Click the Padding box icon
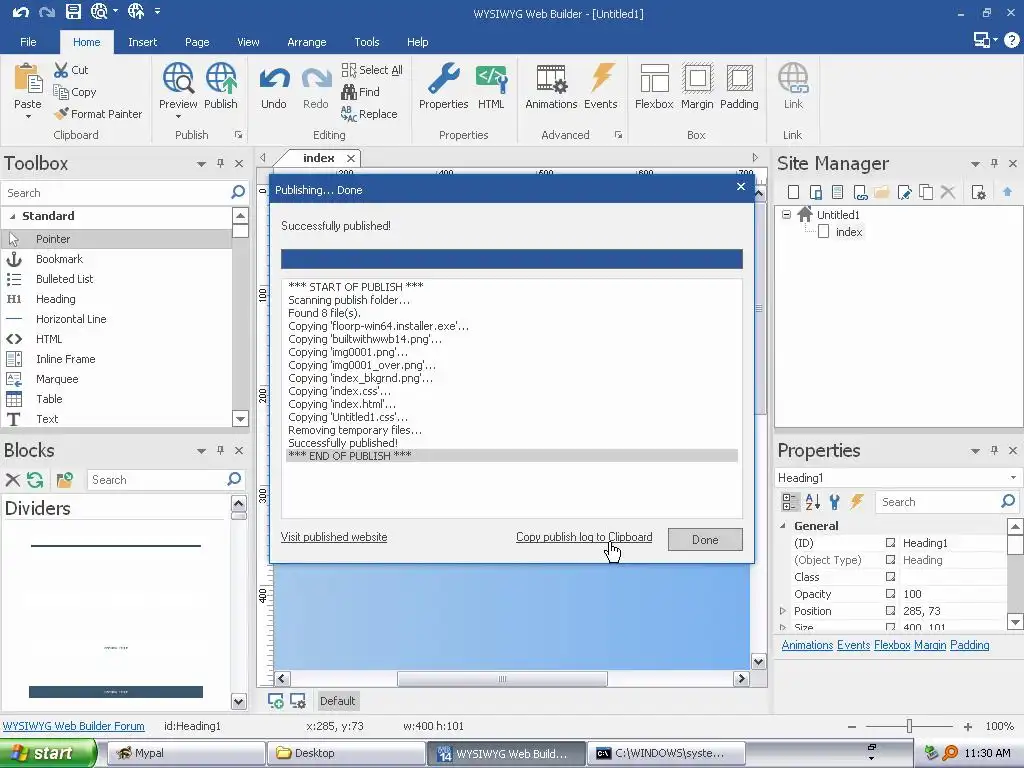This screenshot has height=768, width=1024. 739,78
